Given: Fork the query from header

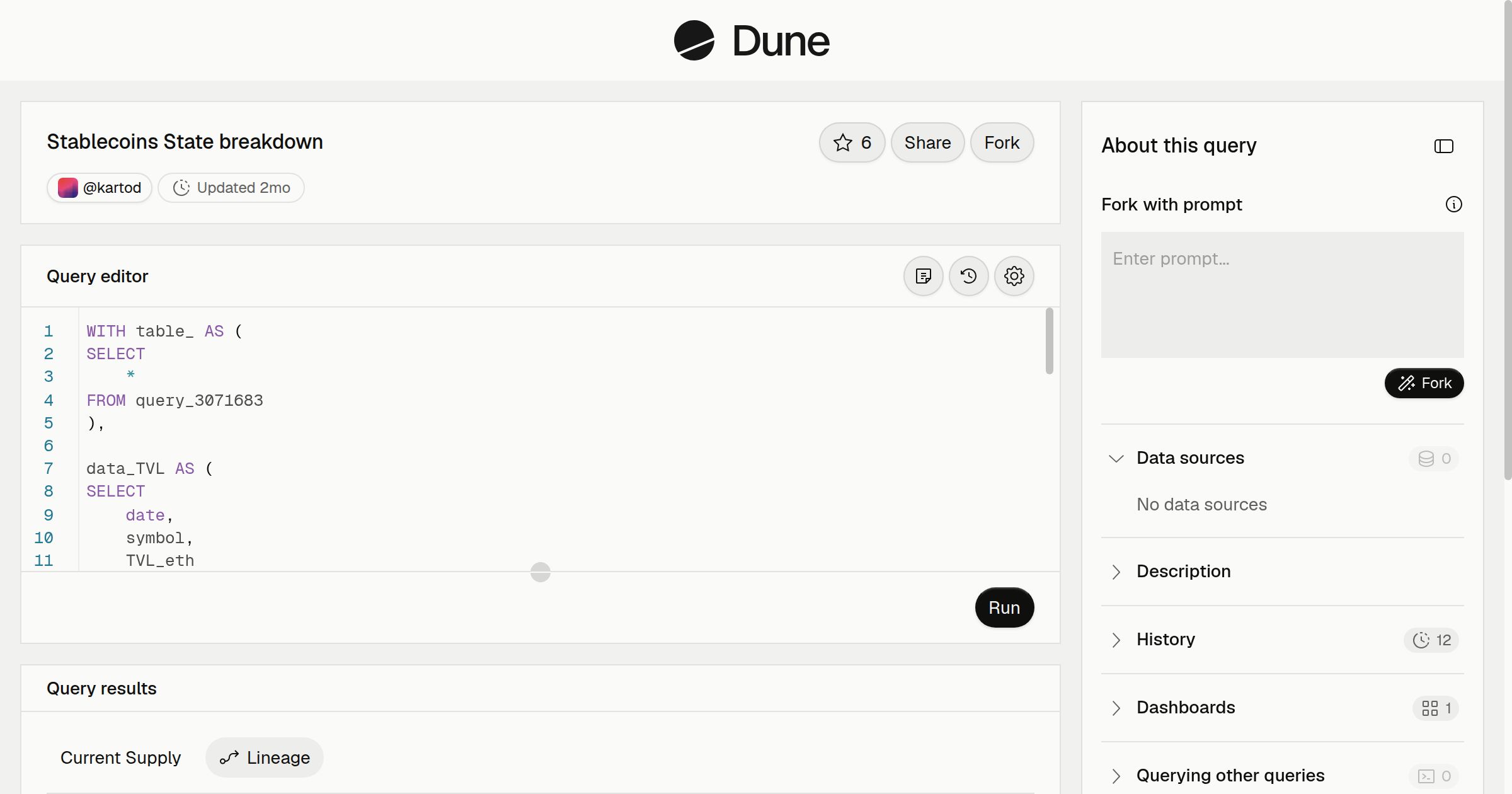Looking at the screenshot, I should [1002, 142].
